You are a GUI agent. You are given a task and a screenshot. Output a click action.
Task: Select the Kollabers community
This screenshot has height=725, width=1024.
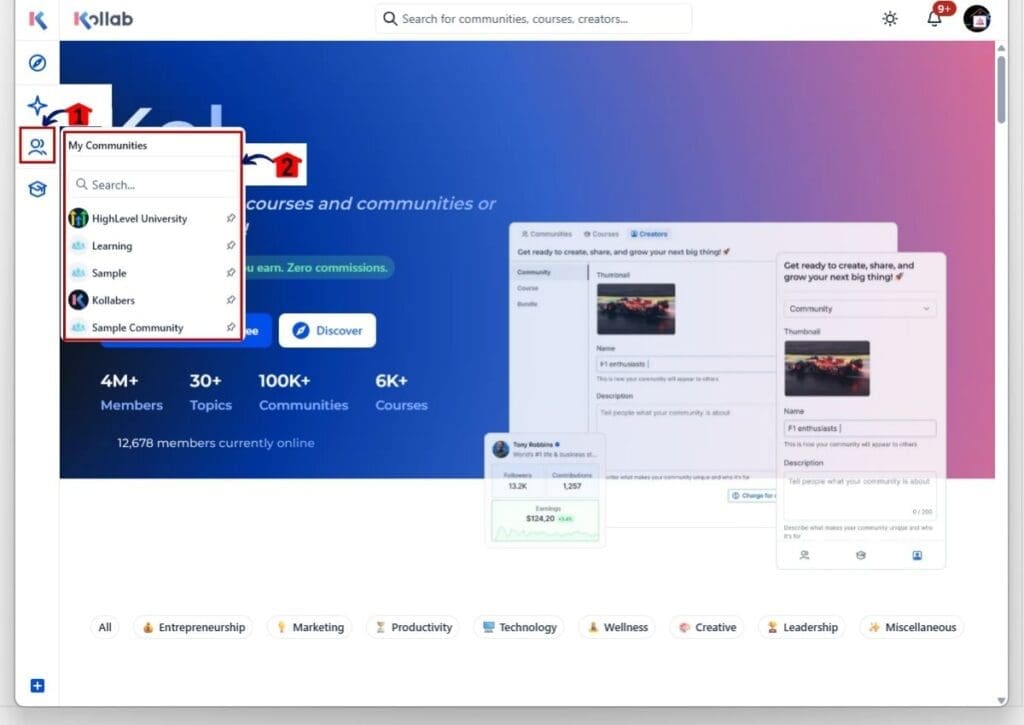point(113,300)
